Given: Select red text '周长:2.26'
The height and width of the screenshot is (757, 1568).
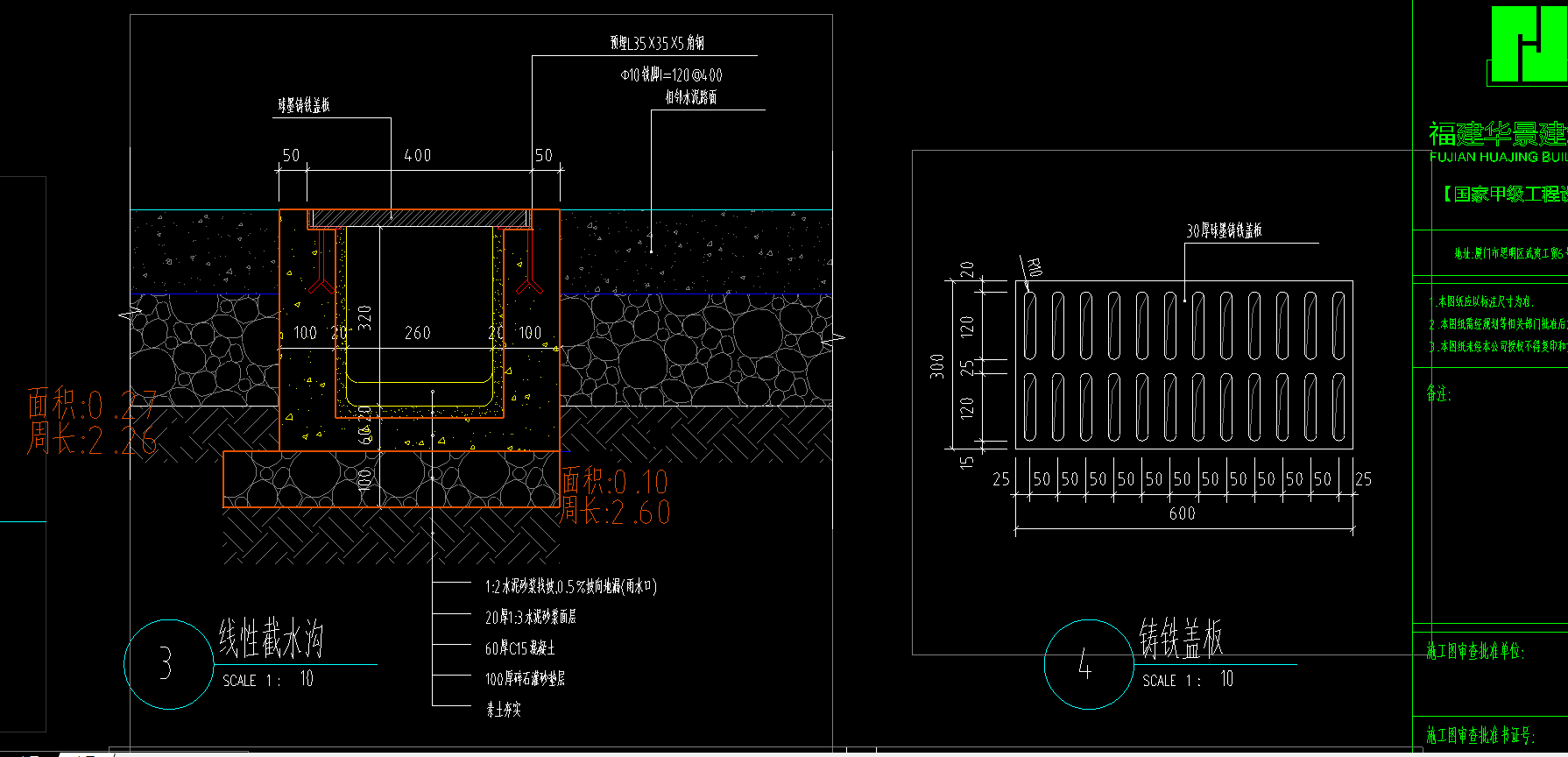Looking at the screenshot, I should (x=92, y=439).
